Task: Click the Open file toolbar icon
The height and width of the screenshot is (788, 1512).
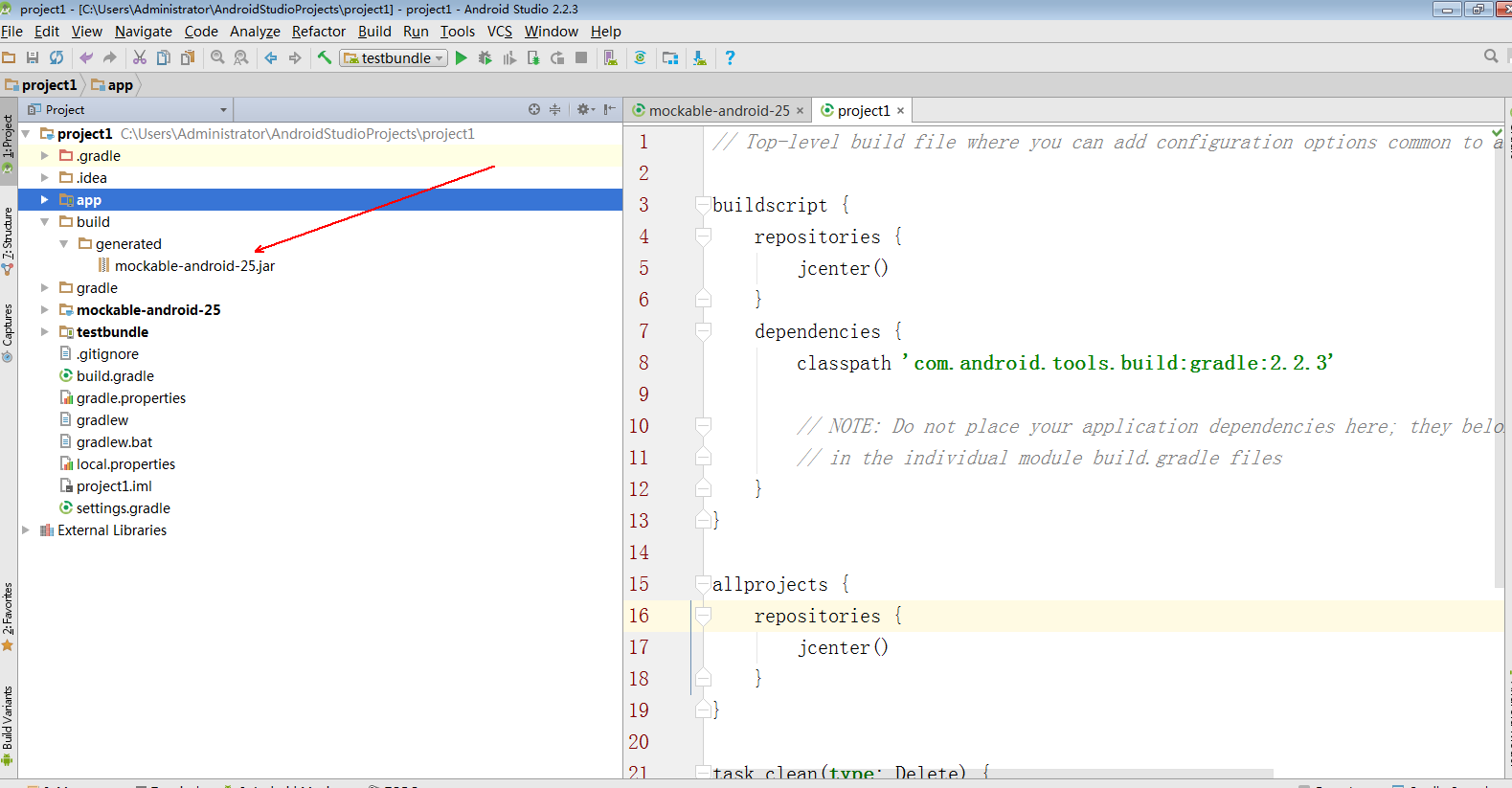Action: coord(9,57)
